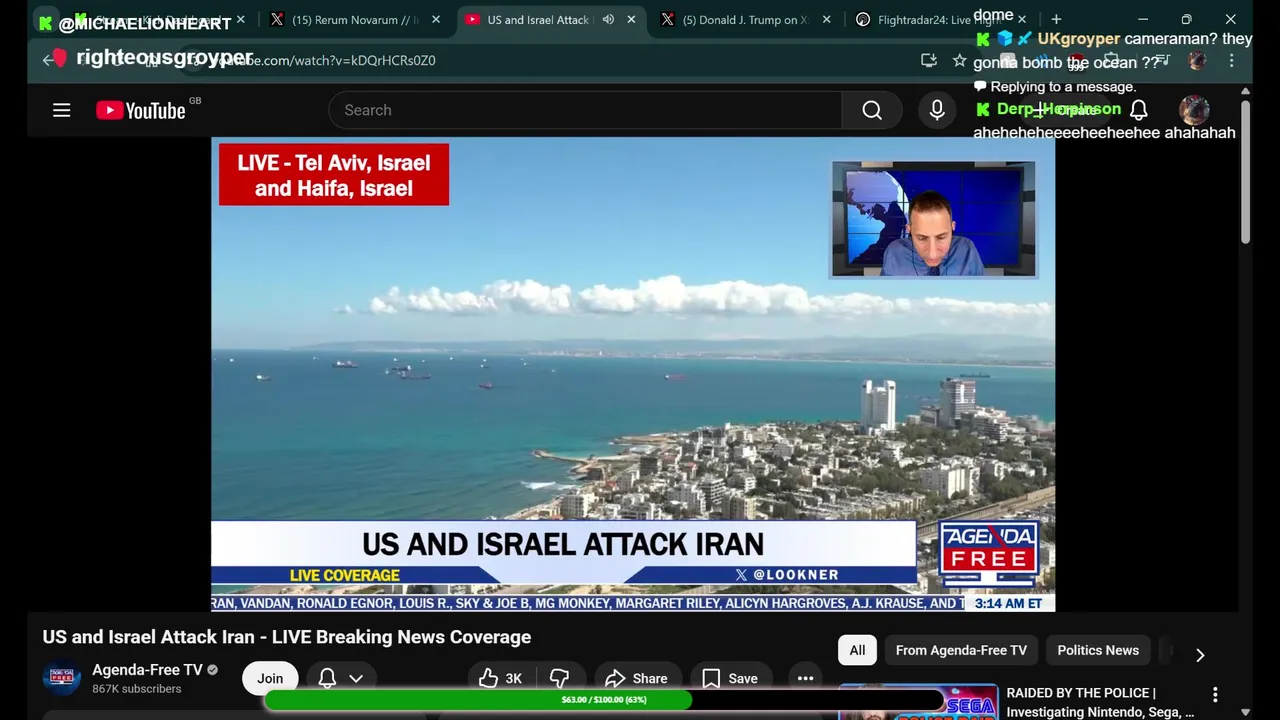Click the live video player

click(633, 374)
